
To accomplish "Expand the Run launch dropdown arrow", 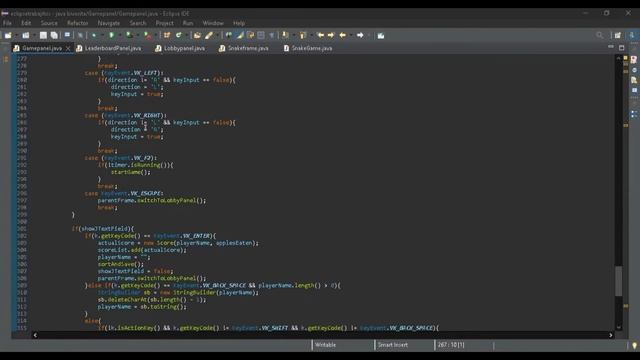I will pos(119,36).
